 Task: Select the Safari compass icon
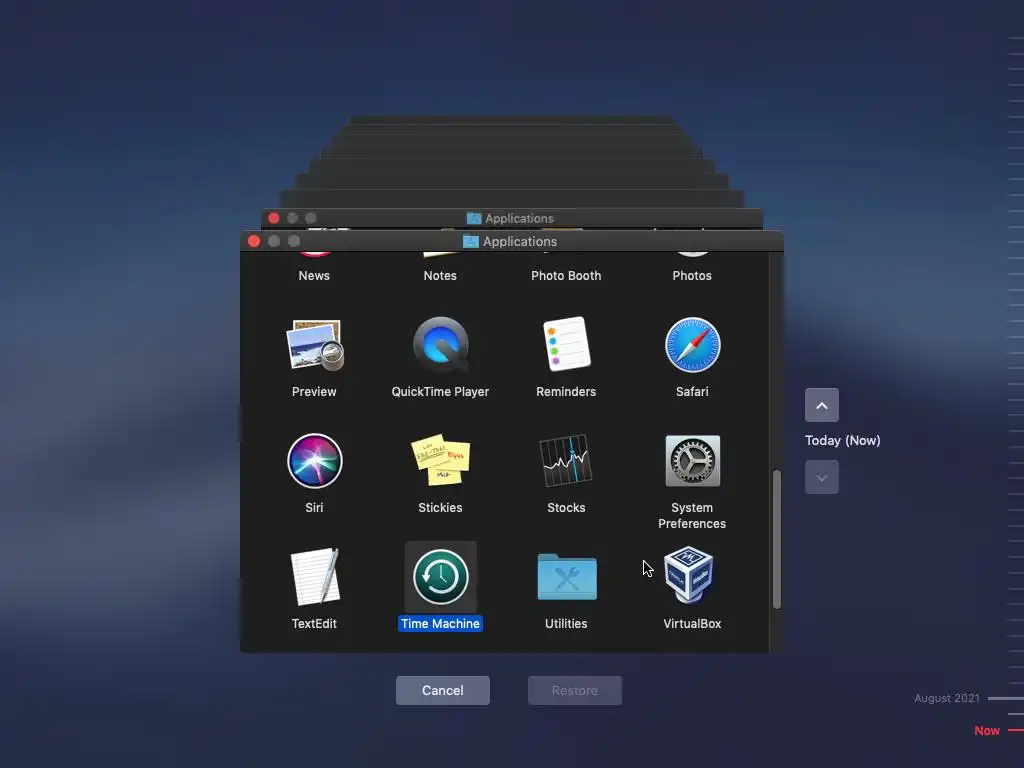(x=692, y=345)
